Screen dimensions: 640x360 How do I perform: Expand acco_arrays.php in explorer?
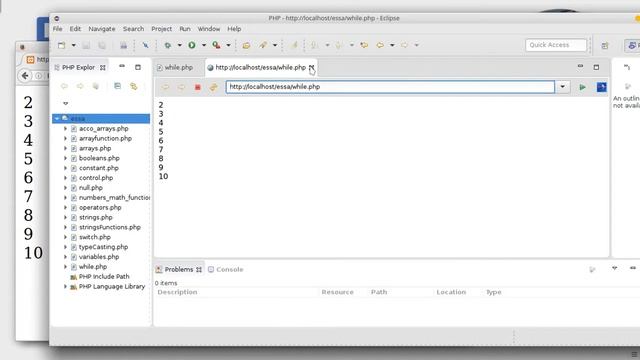tap(65, 128)
